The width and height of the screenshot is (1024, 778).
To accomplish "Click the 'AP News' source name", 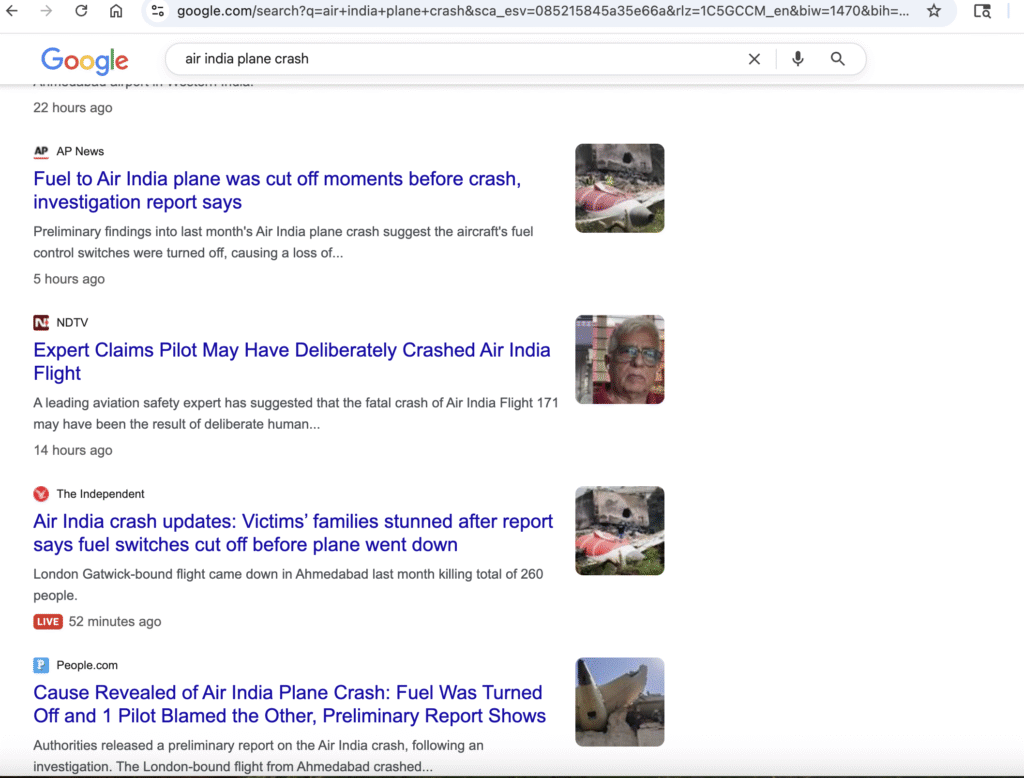I will pyautogui.click(x=80, y=152).
